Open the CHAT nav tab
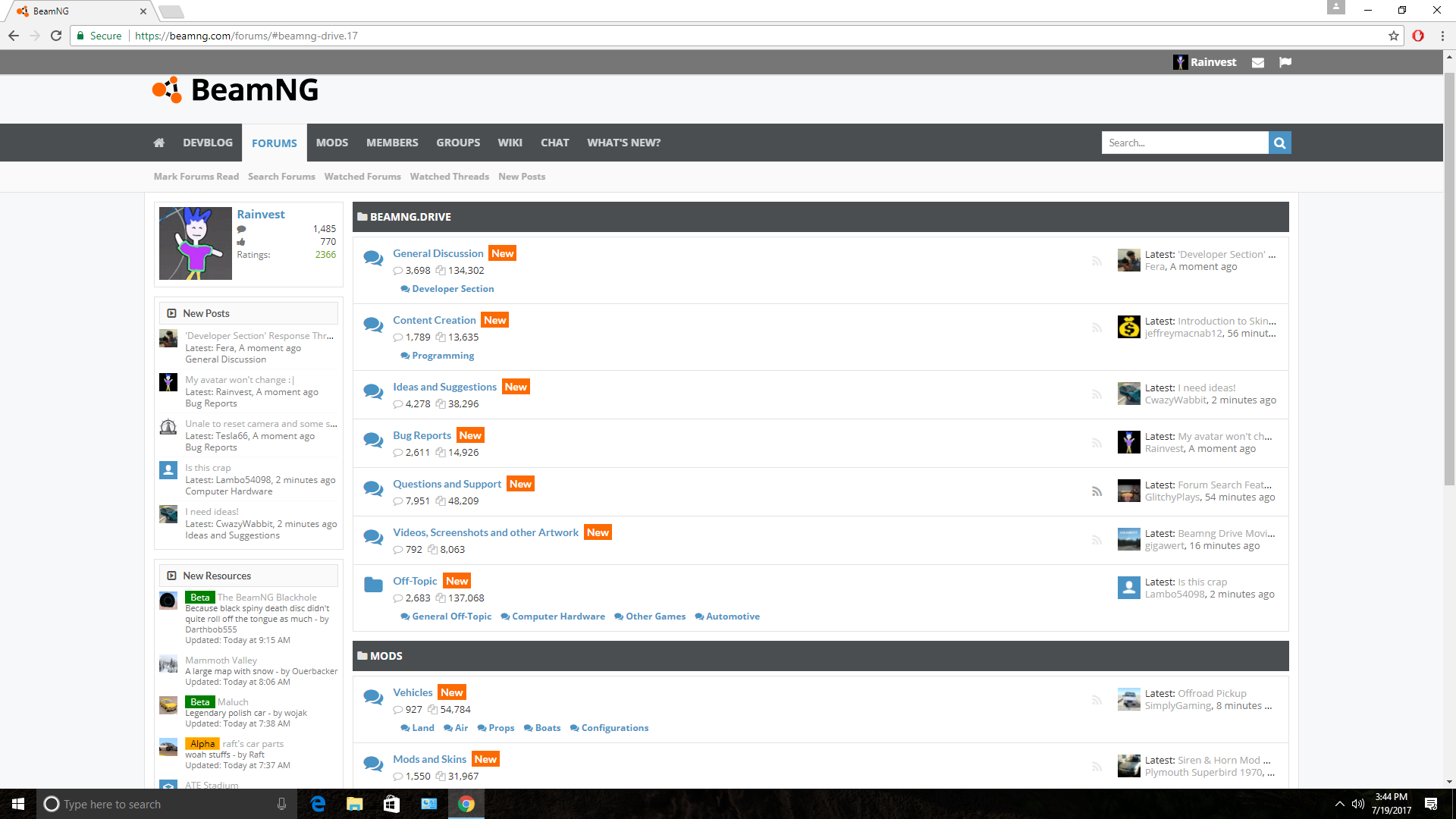Screen dimensions: 1456x819 pos(554,143)
